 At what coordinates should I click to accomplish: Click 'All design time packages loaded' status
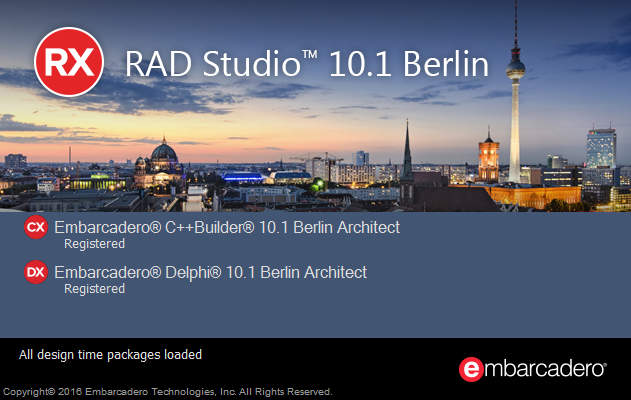click(x=110, y=355)
